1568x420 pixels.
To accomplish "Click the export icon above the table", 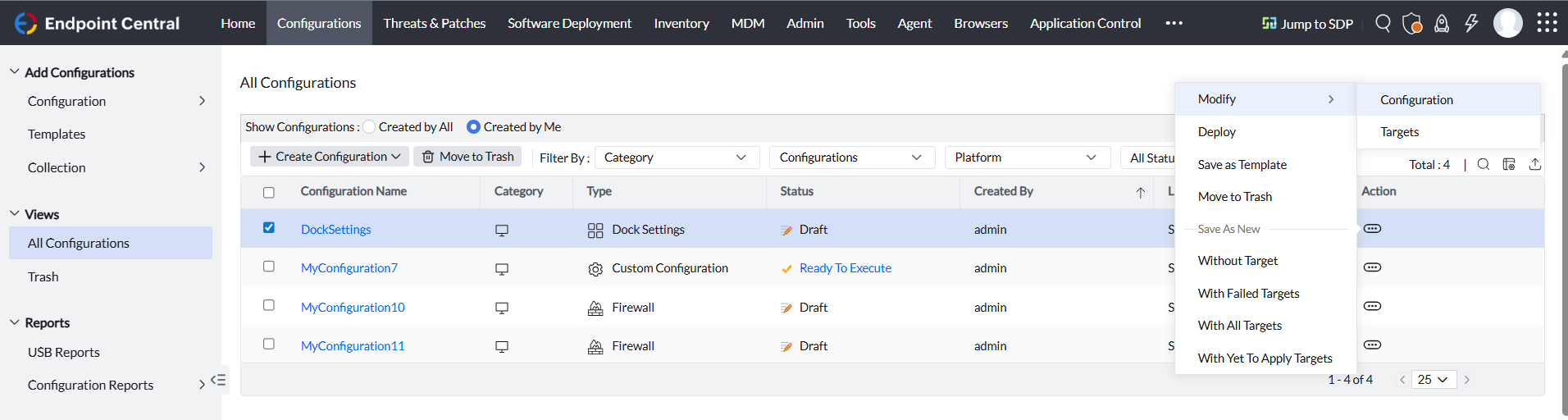I will [x=1535, y=164].
